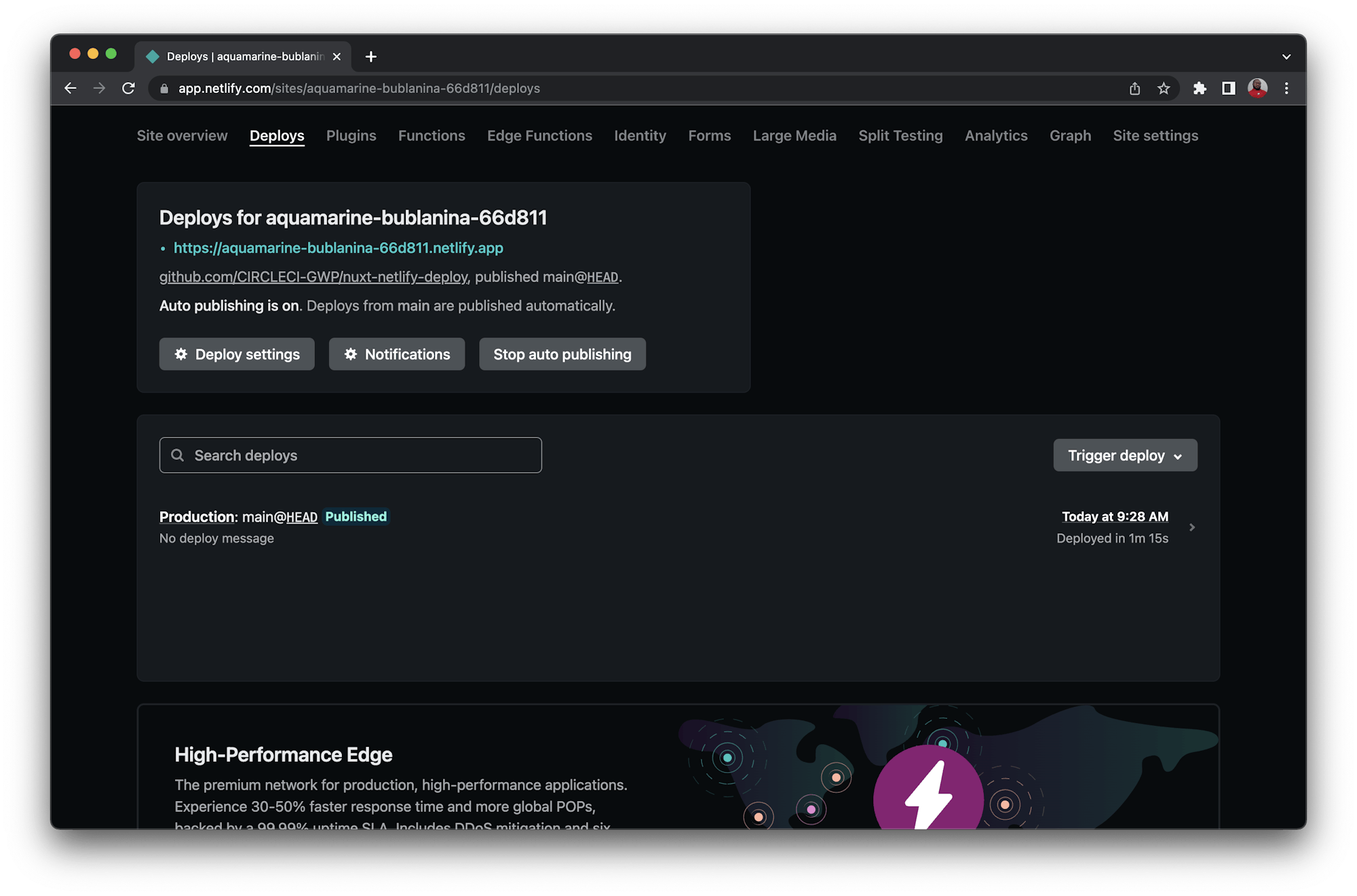Image resolution: width=1357 pixels, height=896 pixels.
Task: Click the gear icon on the Notifications button
Action: 350,354
